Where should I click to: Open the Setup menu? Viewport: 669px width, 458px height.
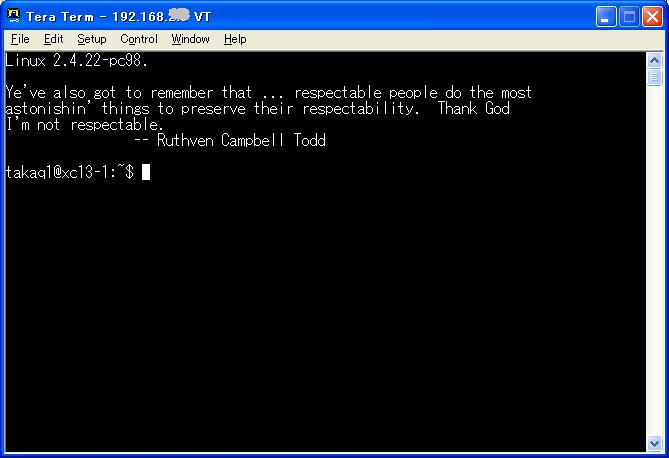[x=92, y=39]
